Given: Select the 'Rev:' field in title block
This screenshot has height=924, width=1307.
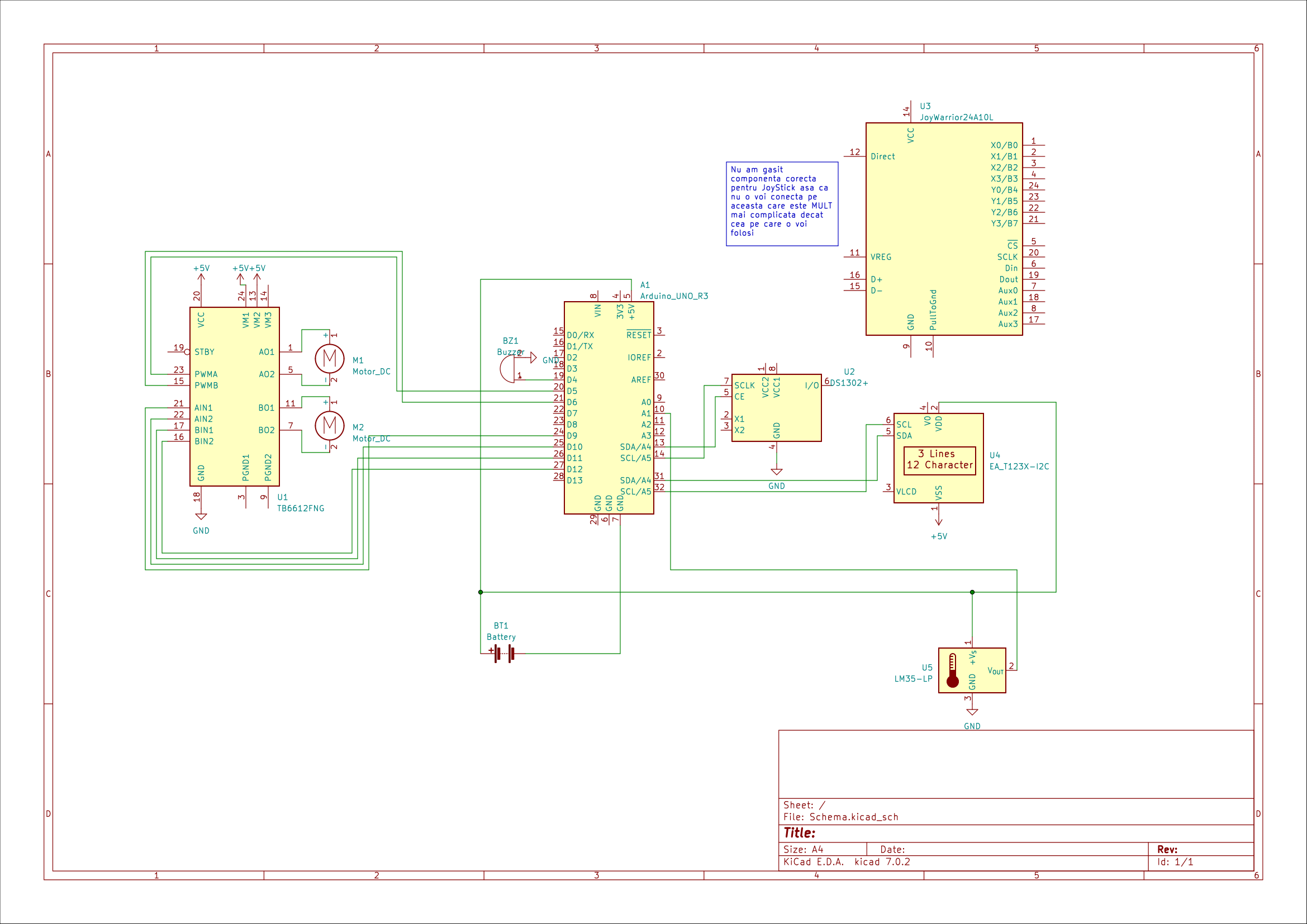Looking at the screenshot, I should pos(1167,850).
